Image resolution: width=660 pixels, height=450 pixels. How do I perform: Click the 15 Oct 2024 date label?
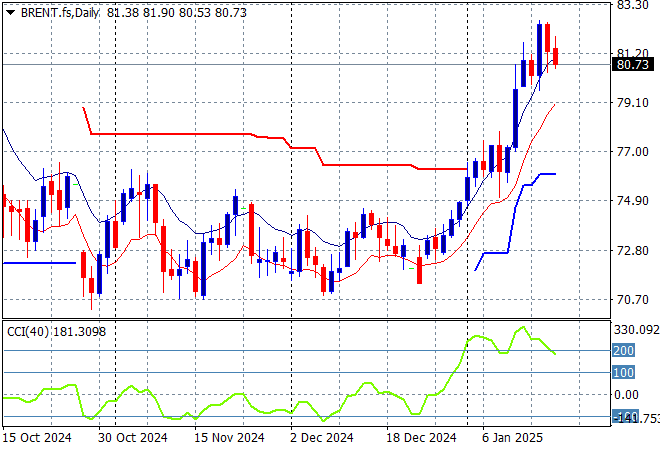point(37,438)
